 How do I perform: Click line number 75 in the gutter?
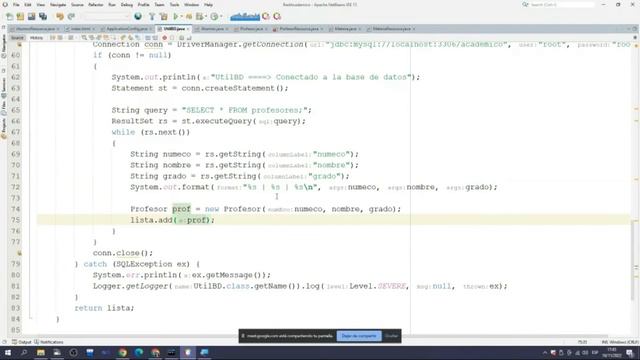pyautogui.click(x=16, y=220)
